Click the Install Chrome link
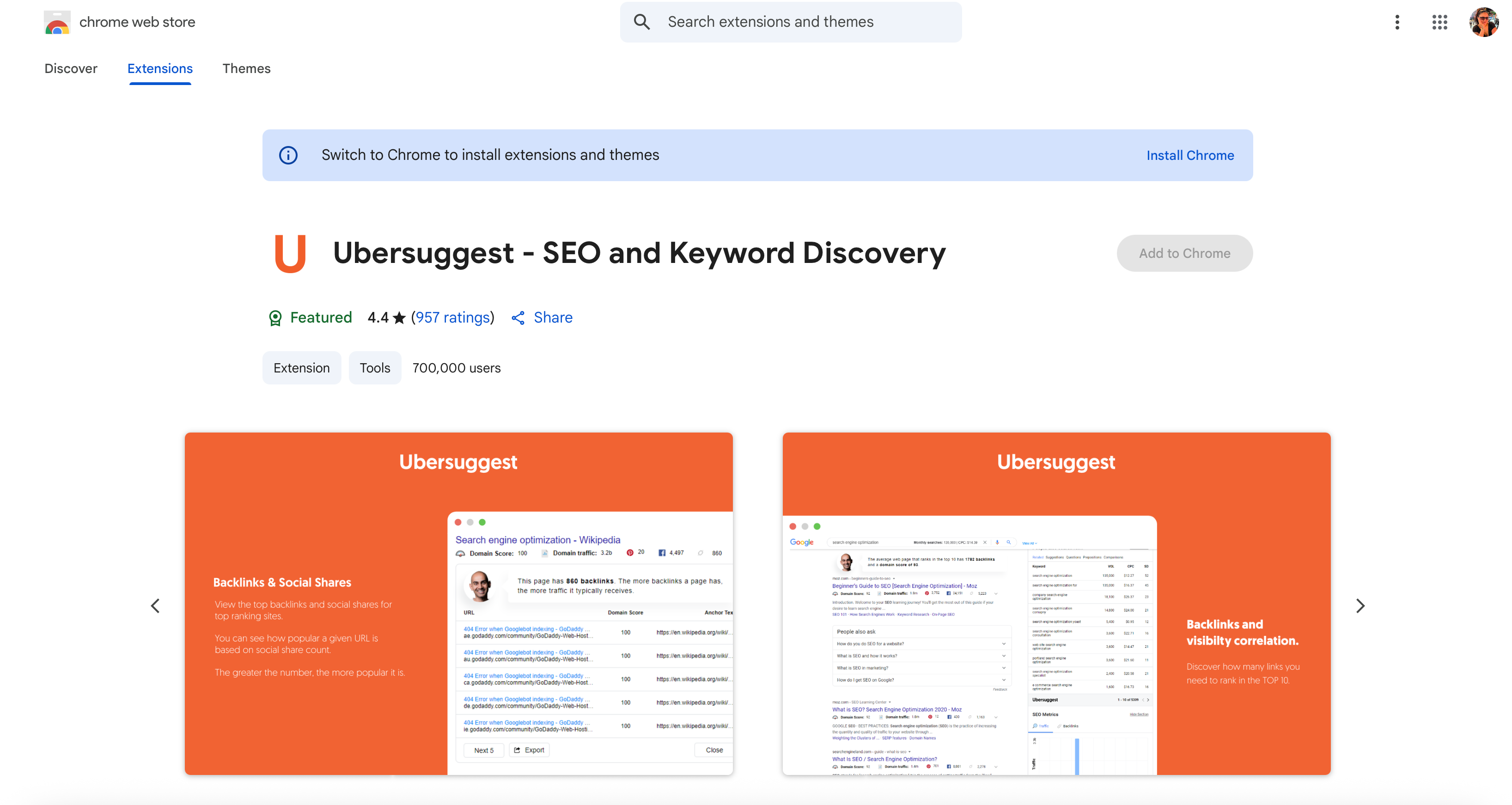This screenshot has width=1512, height=805. pyautogui.click(x=1190, y=156)
